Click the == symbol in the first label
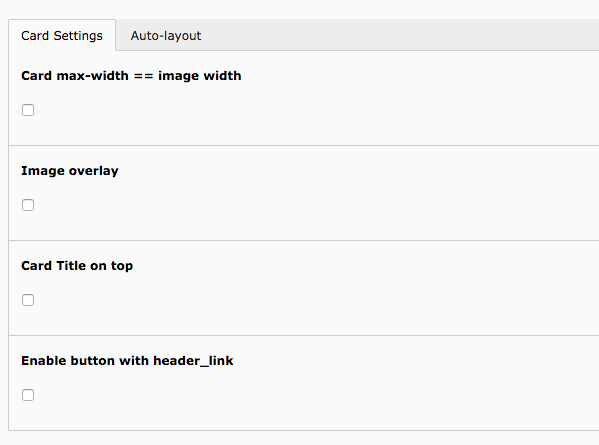The height and width of the screenshot is (445, 599). [143, 76]
